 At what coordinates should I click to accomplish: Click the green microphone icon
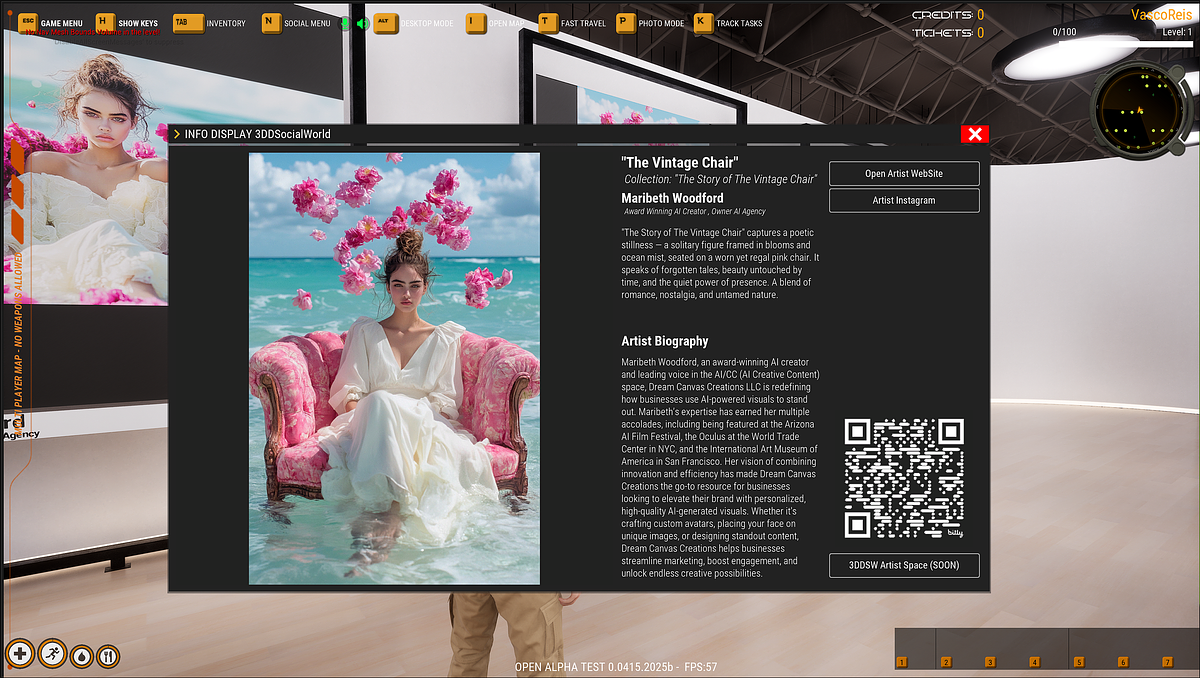[x=346, y=23]
